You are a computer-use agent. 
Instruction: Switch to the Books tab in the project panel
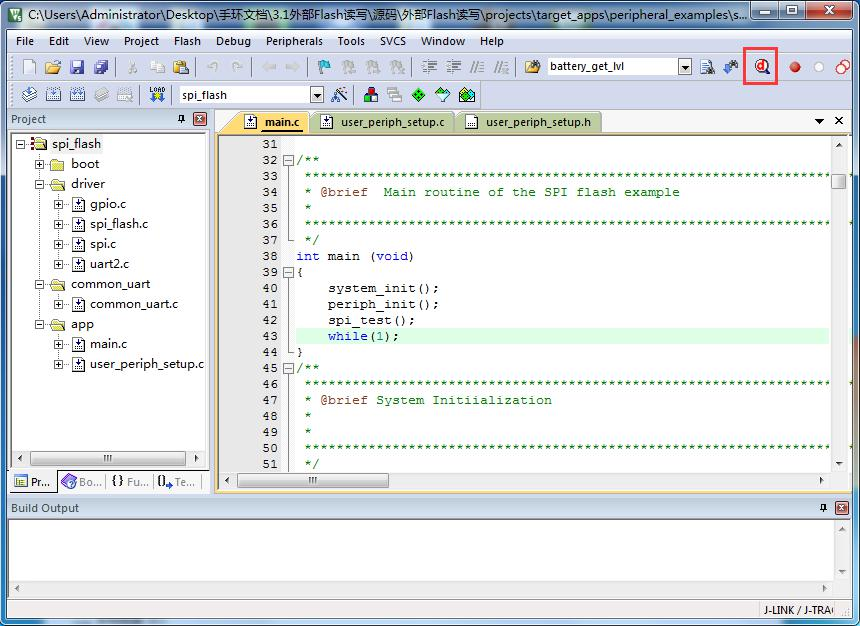82,482
